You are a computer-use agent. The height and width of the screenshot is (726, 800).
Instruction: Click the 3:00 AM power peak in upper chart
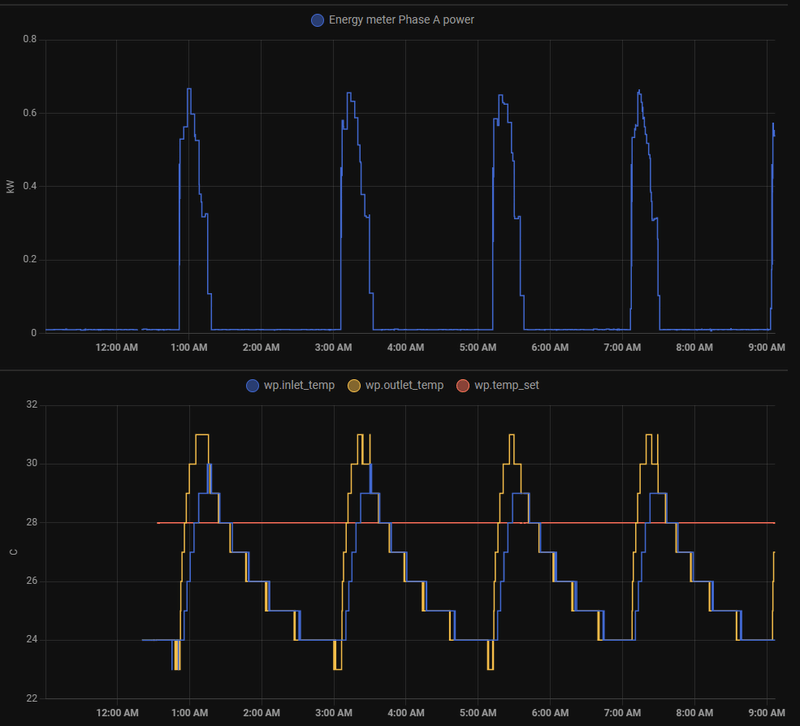(349, 93)
